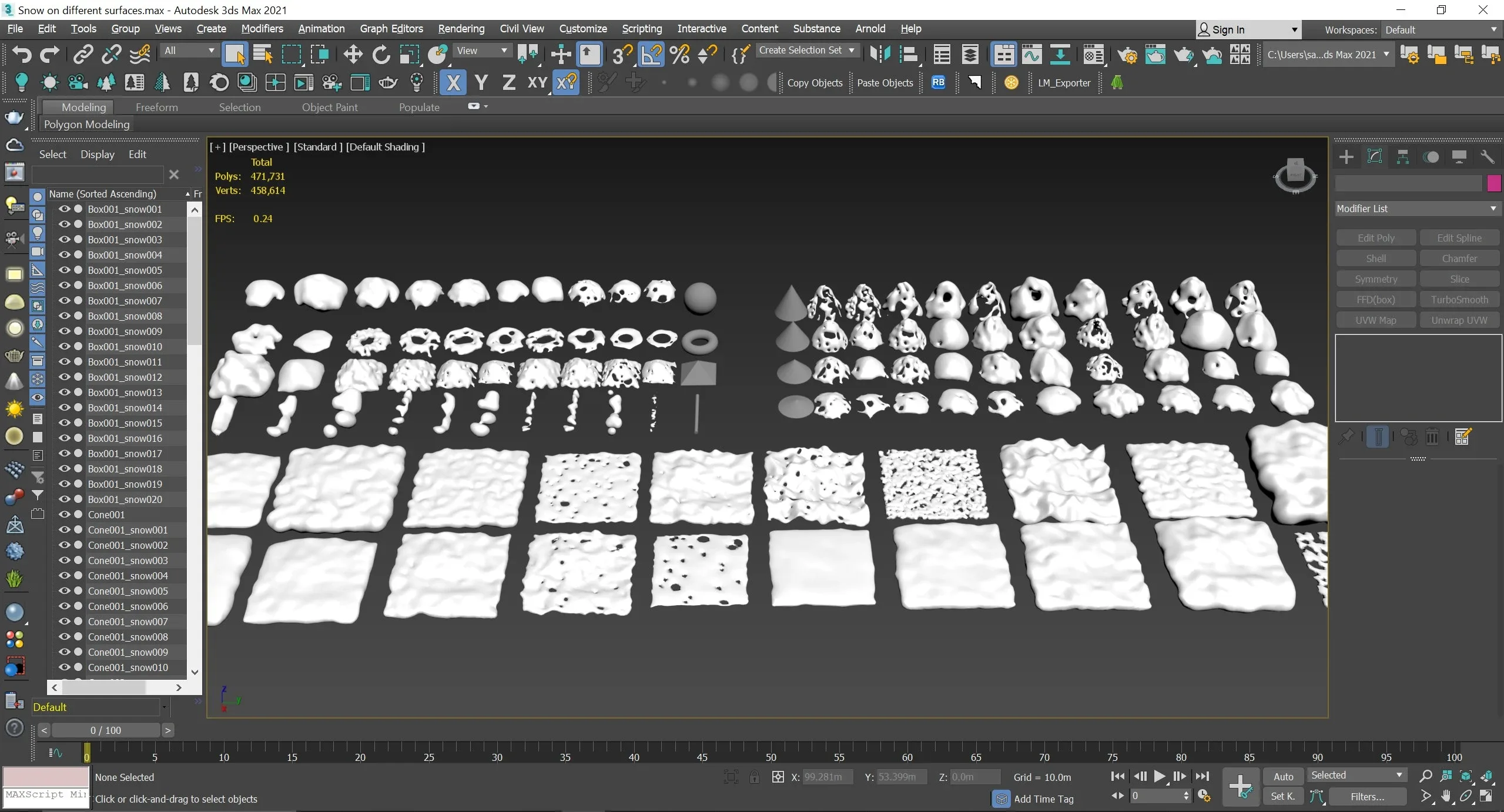1504x812 pixels.
Task: Open the Workspaces dropdown
Action: (x=1439, y=29)
